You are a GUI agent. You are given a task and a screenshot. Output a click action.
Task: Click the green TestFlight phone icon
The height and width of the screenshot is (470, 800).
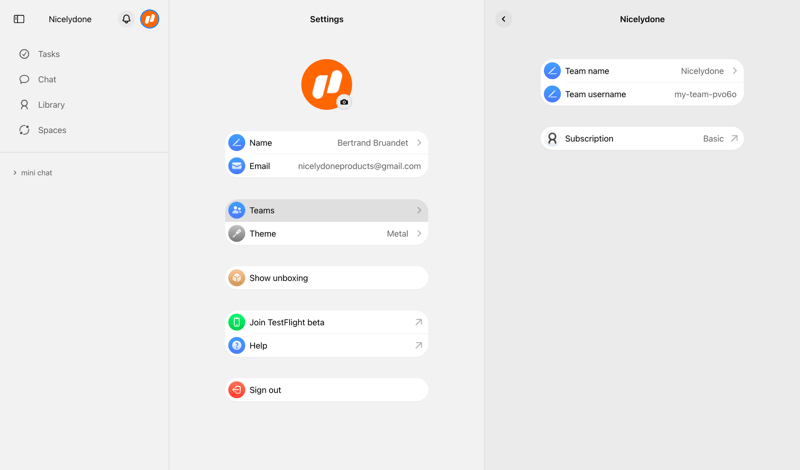pos(236,323)
